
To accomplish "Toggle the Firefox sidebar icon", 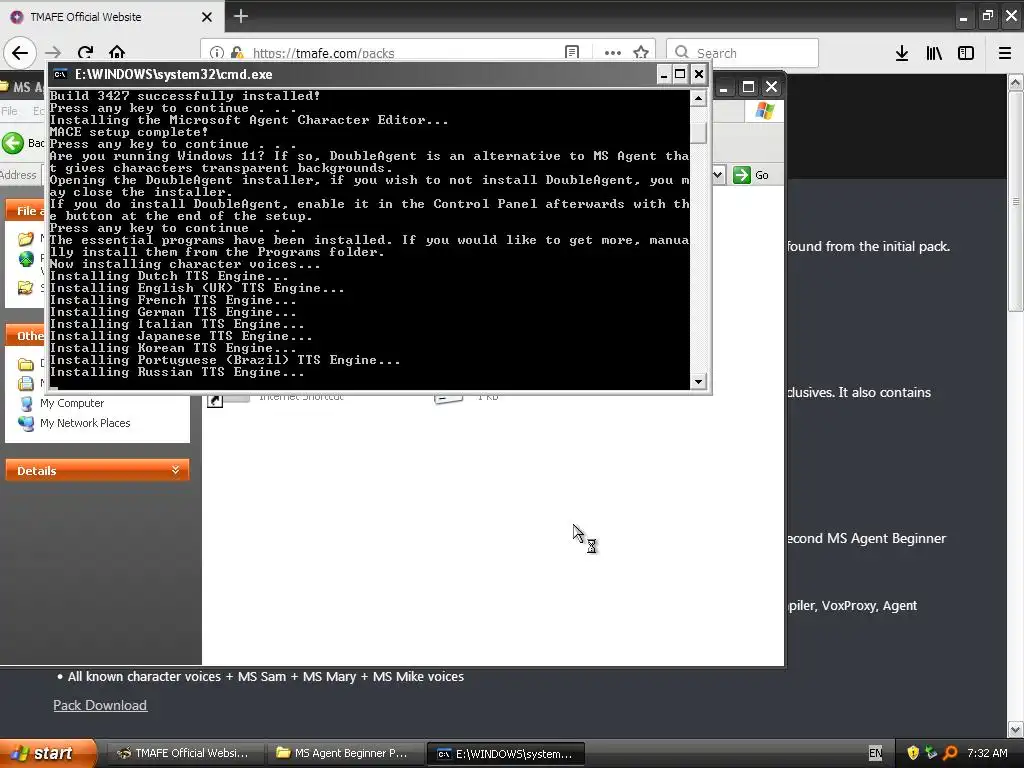I will pos(966,53).
